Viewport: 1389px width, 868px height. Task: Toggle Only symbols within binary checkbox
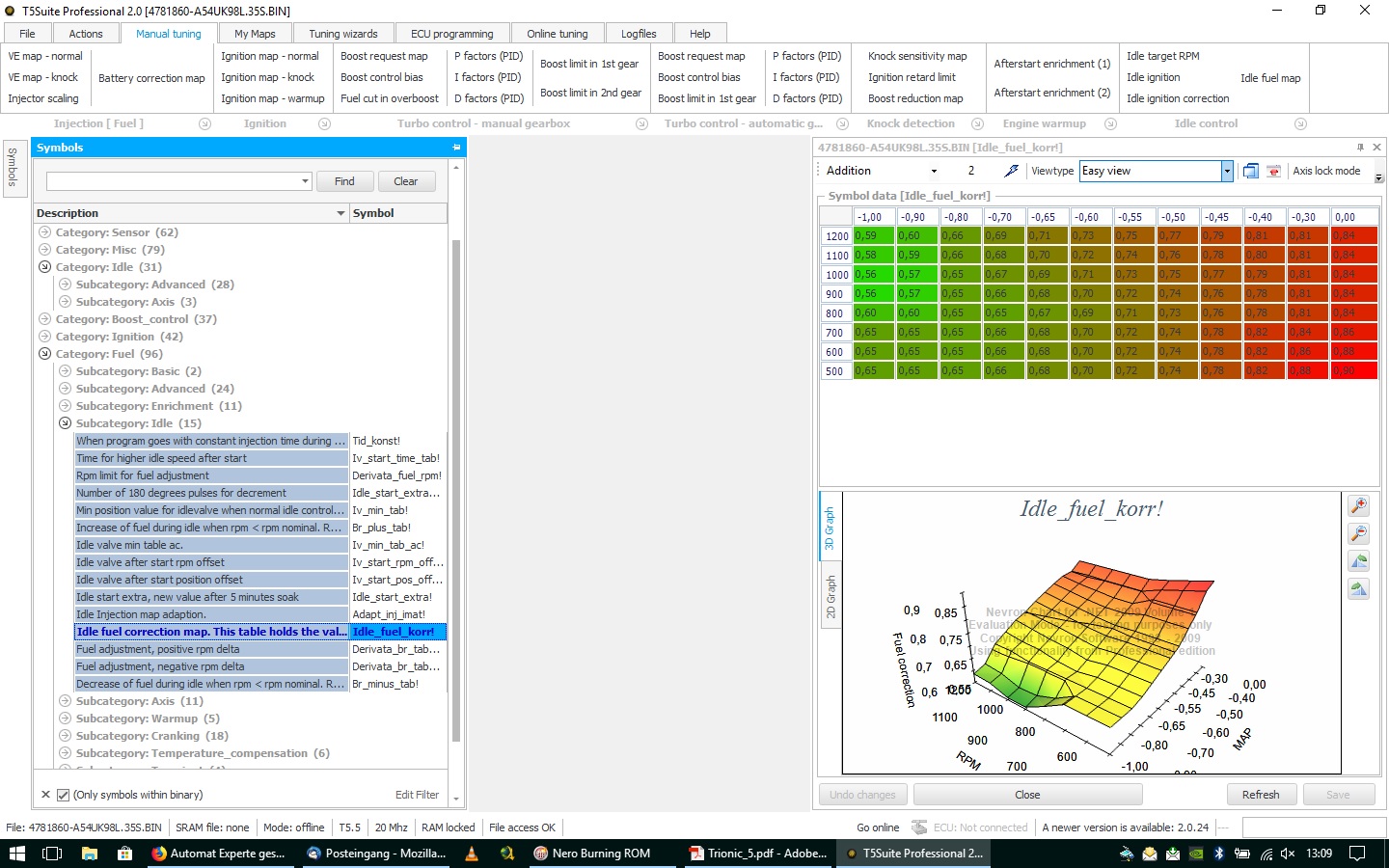pos(63,795)
